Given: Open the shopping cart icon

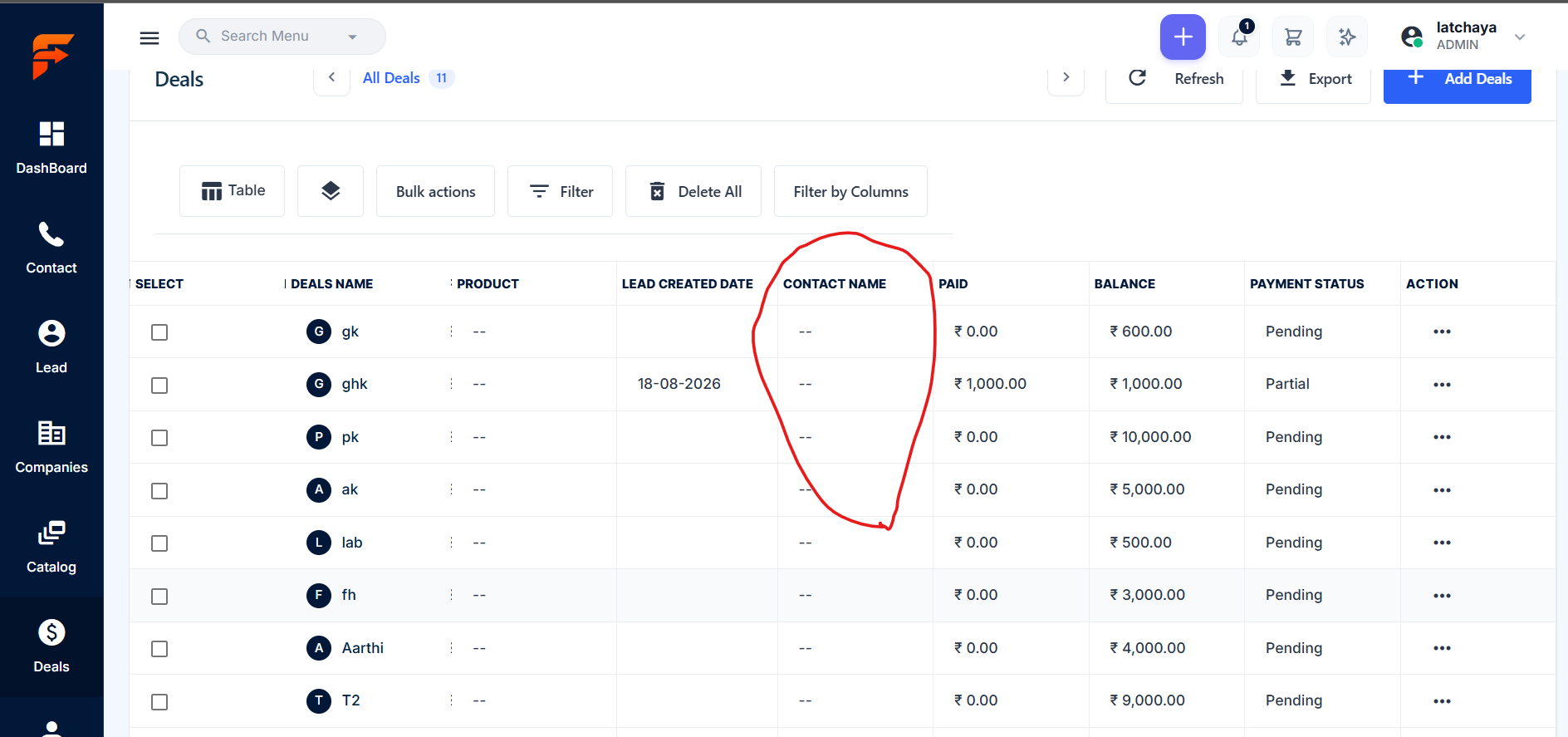Looking at the screenshot, I should 1293,37.
